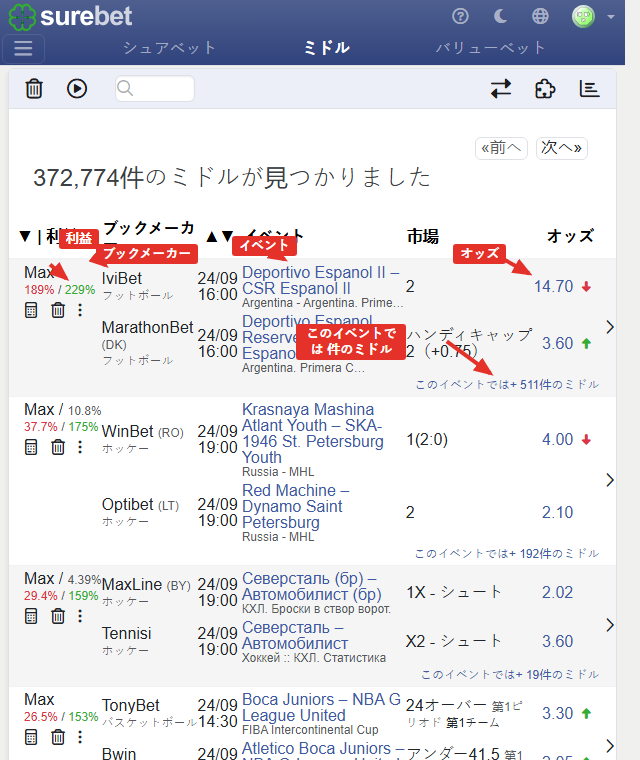Open calculator for WinBet middle
The width and height of the screenshot is (640, 760).
(x=31, y=447)
